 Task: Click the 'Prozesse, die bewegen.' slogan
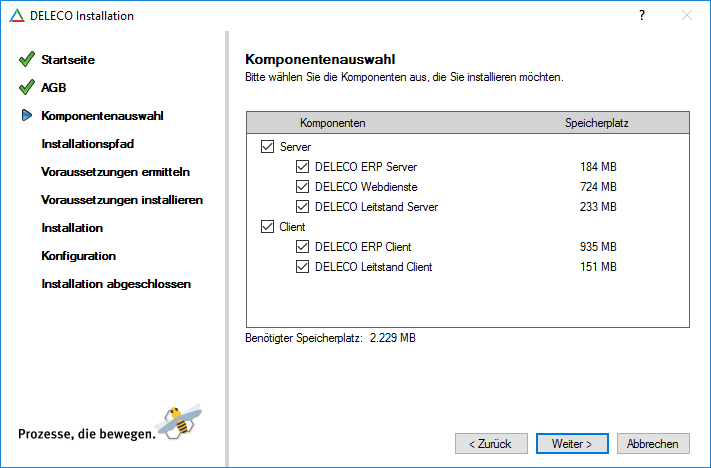87,434
